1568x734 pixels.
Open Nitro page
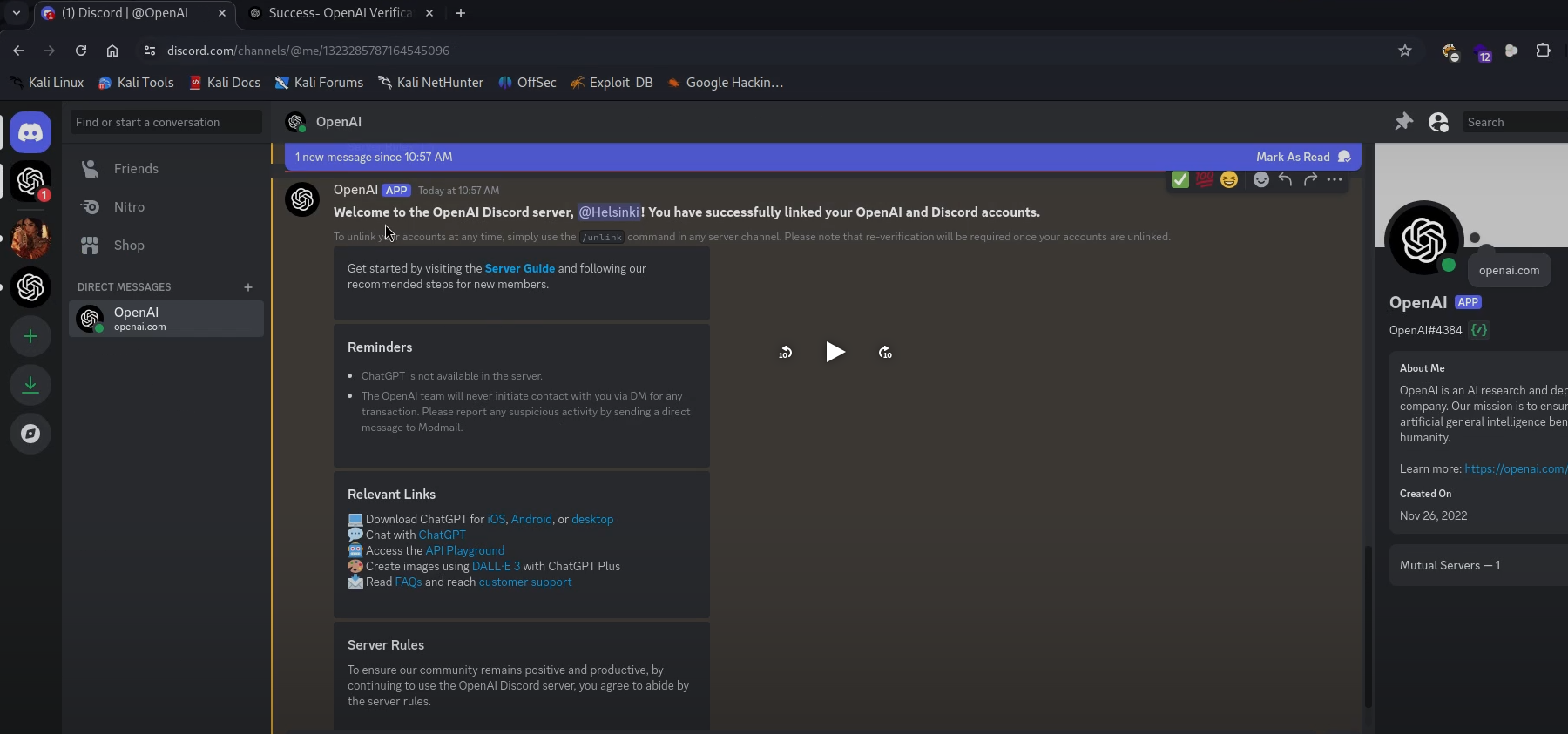[x=166, y=207]
